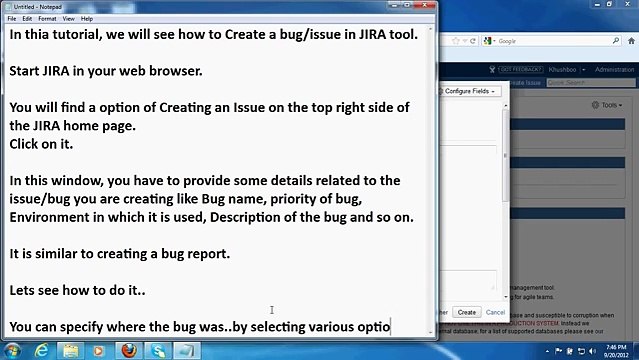The image size is (639, 360).
Task: Open Notepad Help menu
Action: coord(87,19)
